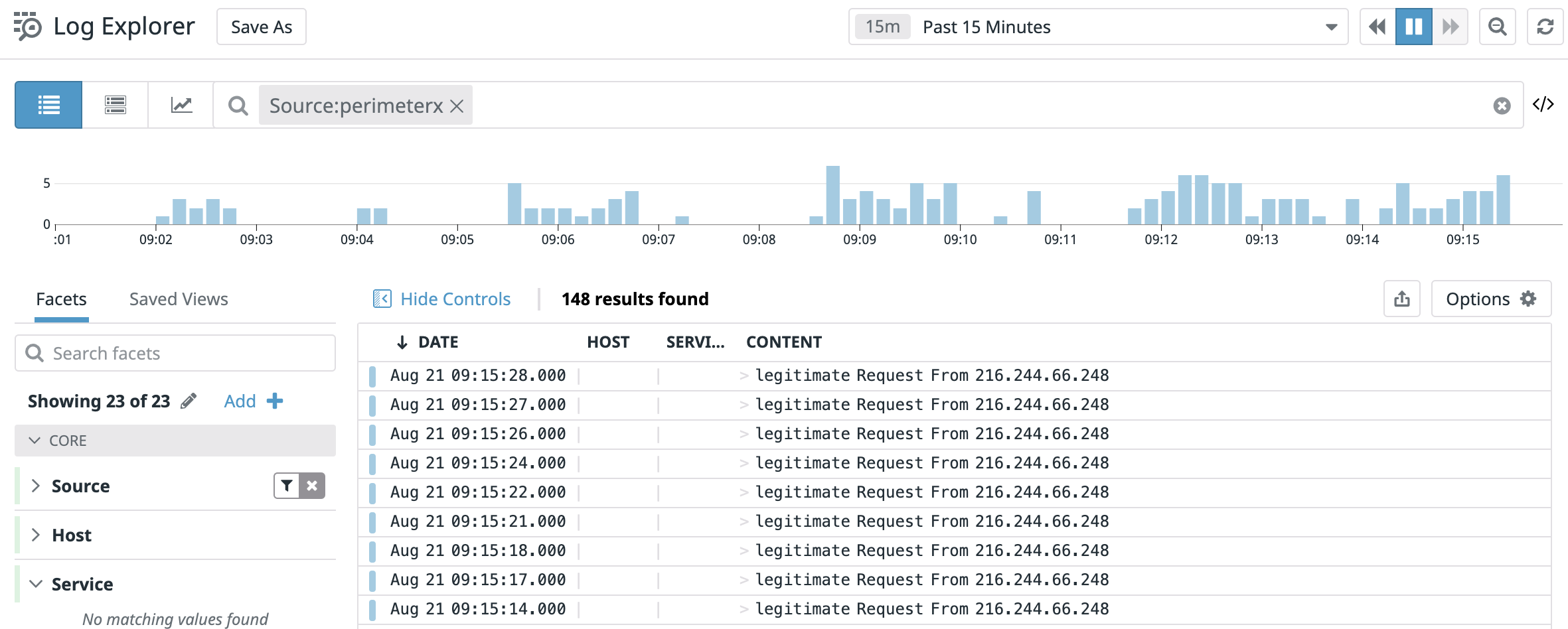The width and height of the screenshot is (1568, 629).
Task: Click the code view </> icon
Action: click(1545, 104)
